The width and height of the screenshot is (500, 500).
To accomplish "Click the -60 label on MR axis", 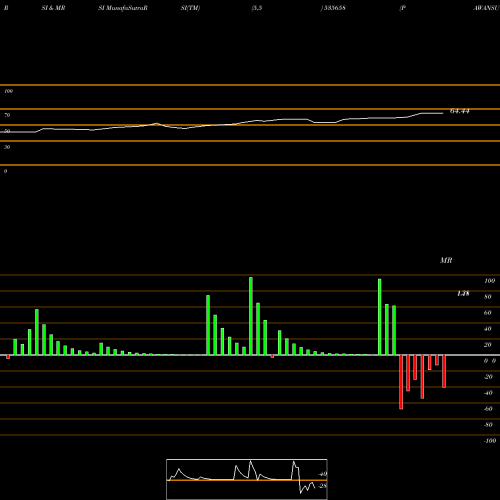I will pos(488,409).
